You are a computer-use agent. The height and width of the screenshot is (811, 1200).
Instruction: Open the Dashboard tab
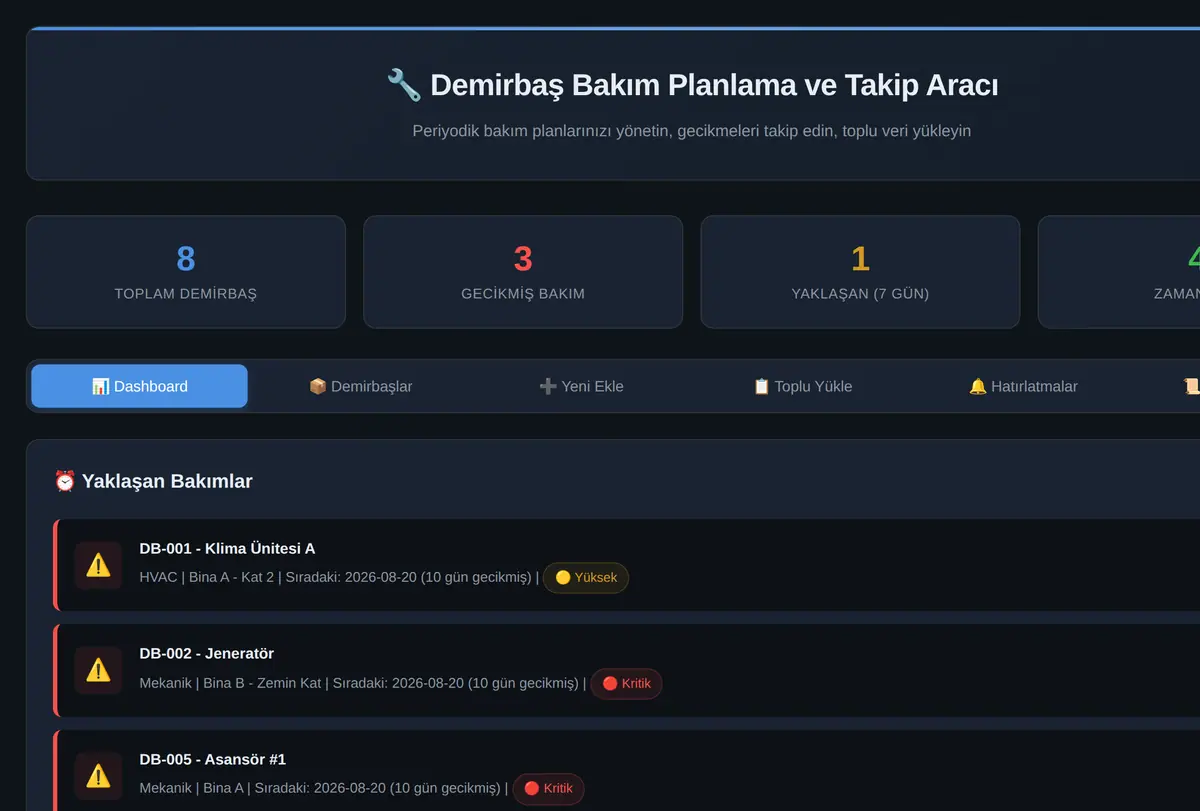click(x=139, y=386)
